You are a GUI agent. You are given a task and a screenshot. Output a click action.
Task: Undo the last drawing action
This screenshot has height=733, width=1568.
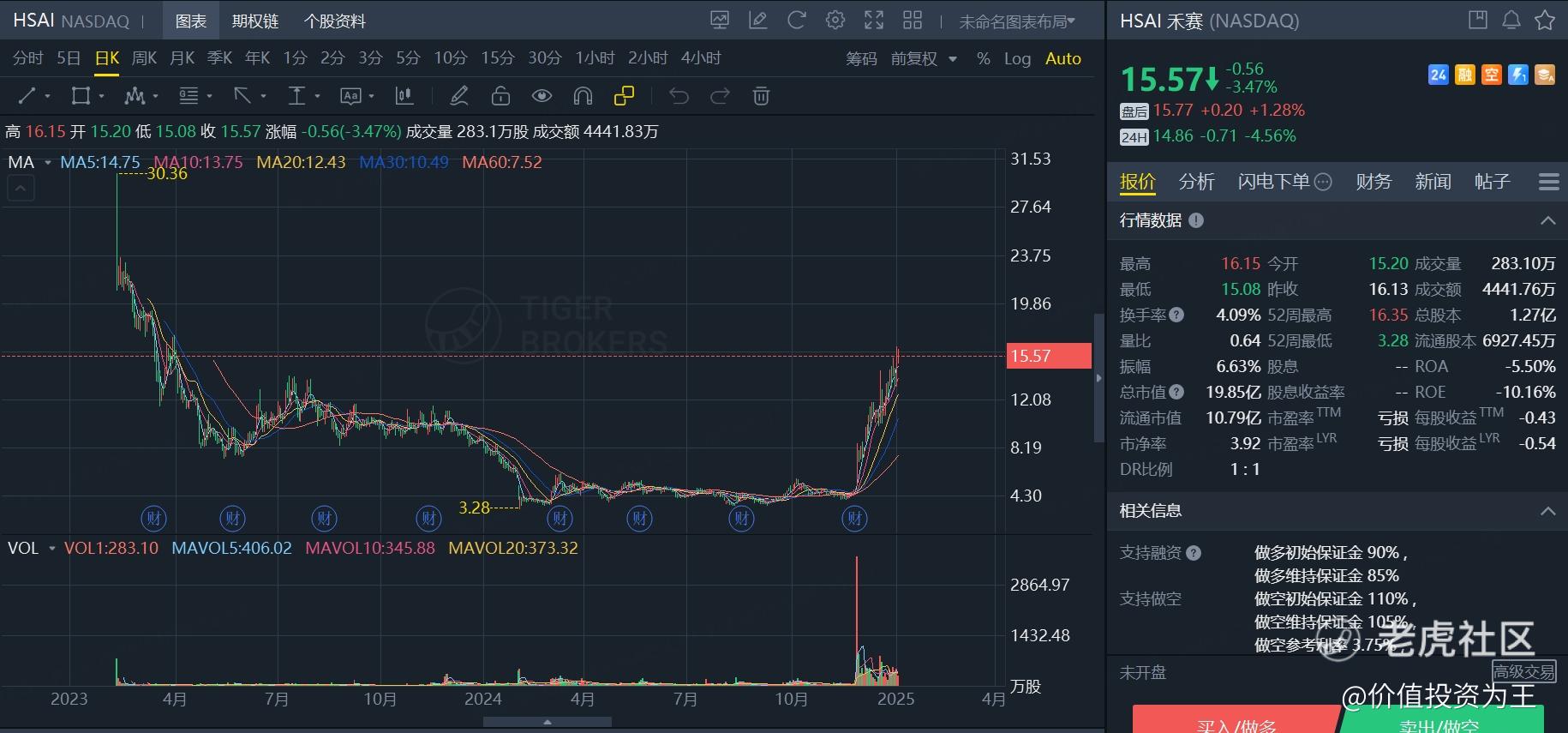pos(679,96)
